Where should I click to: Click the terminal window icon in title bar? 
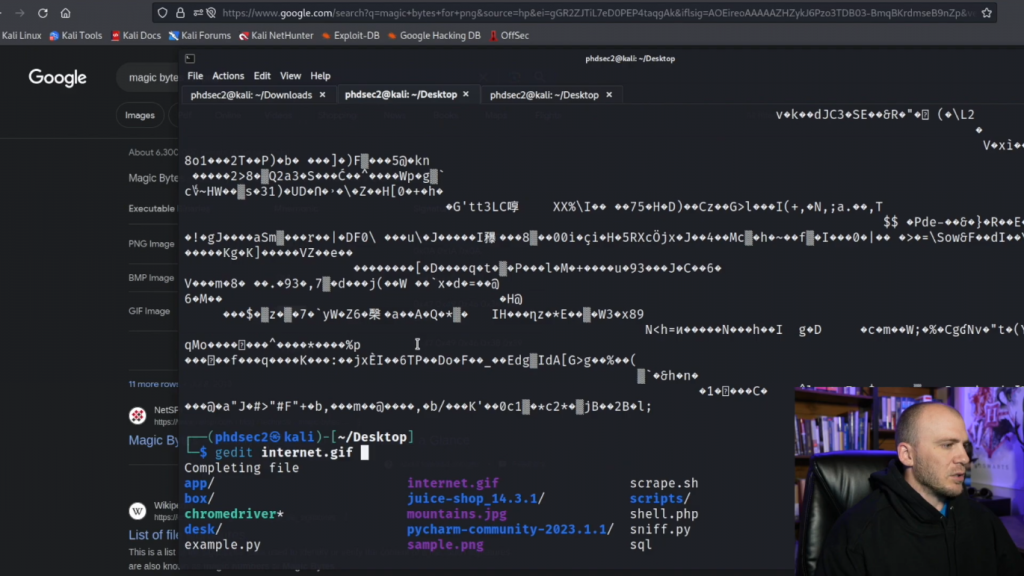click(190, 58)
